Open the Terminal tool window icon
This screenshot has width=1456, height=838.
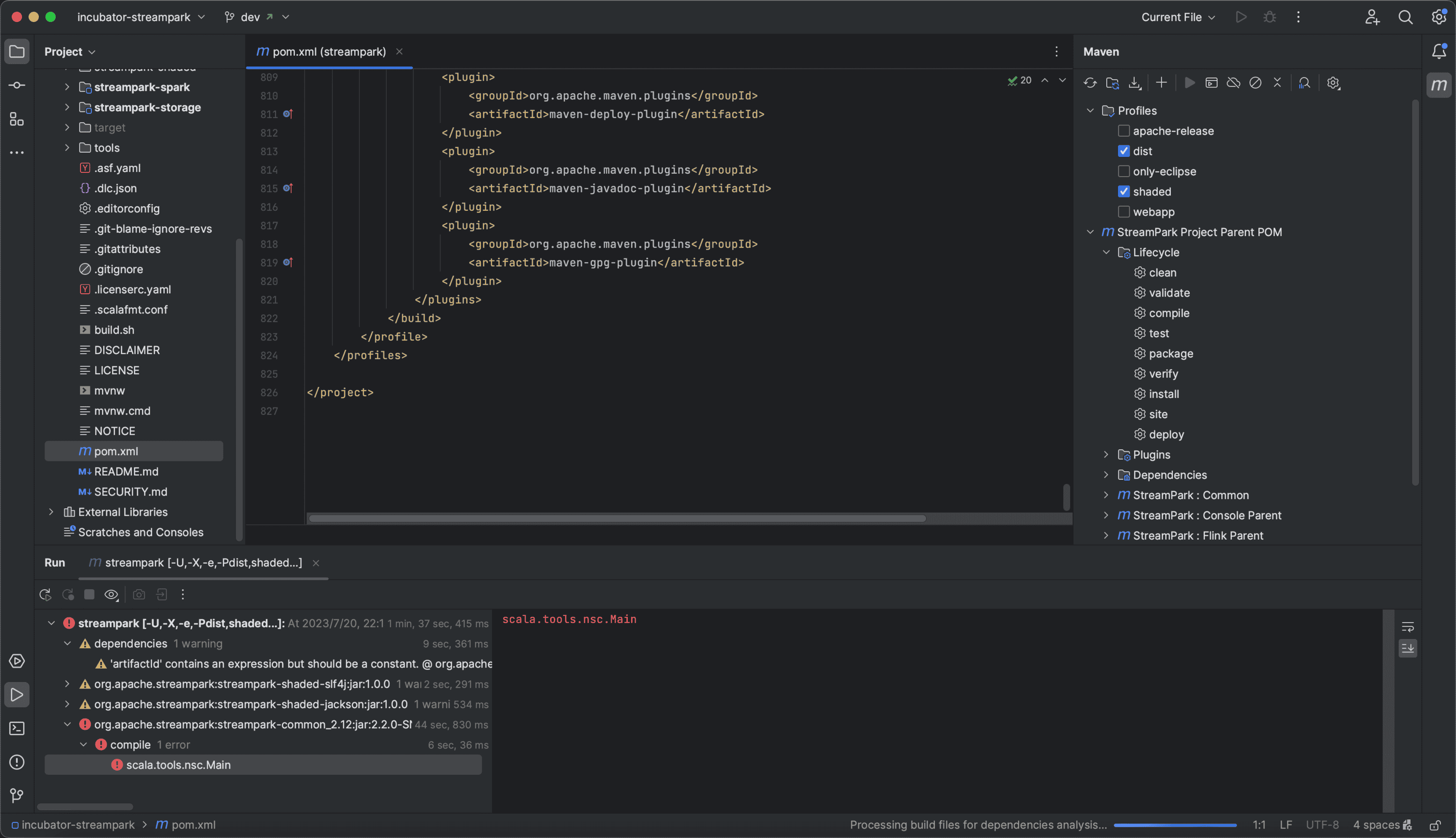[x=17, y=729]
